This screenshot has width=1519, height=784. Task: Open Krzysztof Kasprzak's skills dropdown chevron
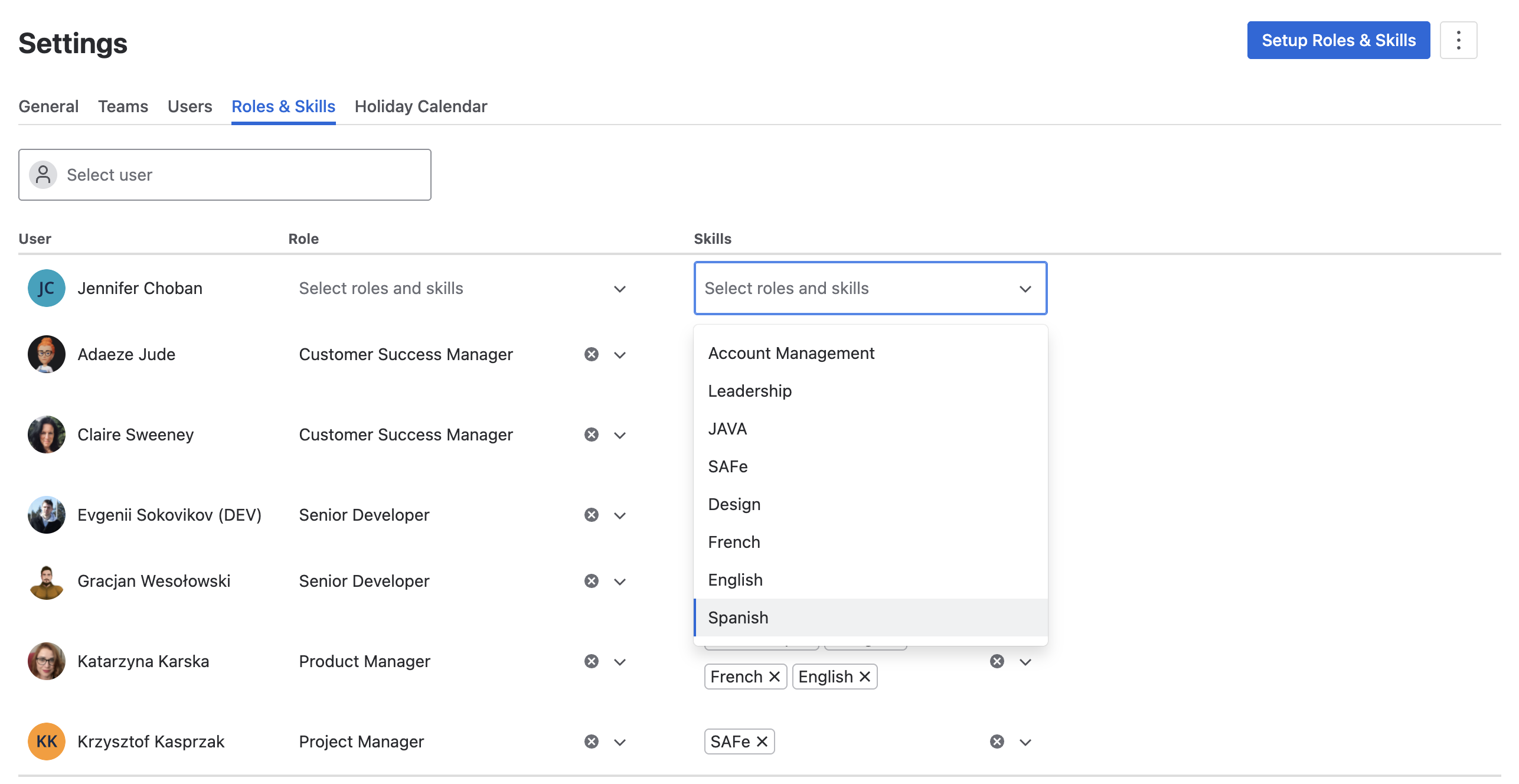click(x=1025, y=742)
